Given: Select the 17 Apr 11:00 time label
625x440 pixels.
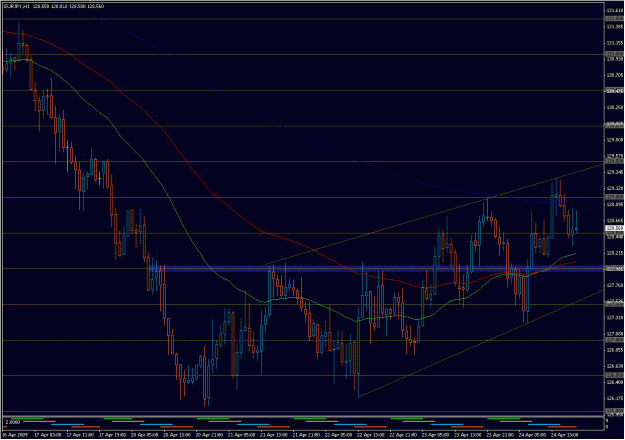Looking at the screenshot, I should (80, 434).
